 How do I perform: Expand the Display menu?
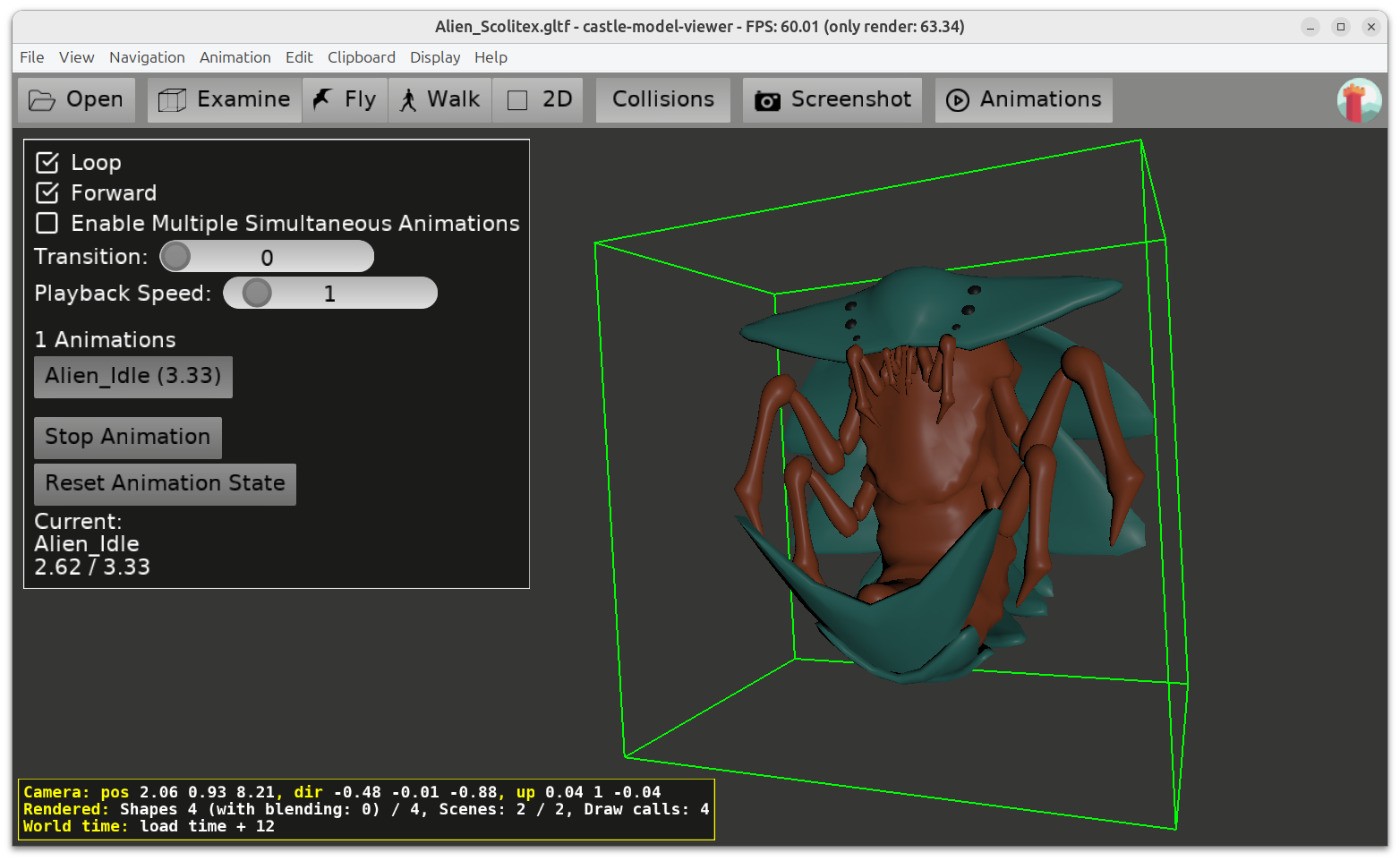pos(435,57)
